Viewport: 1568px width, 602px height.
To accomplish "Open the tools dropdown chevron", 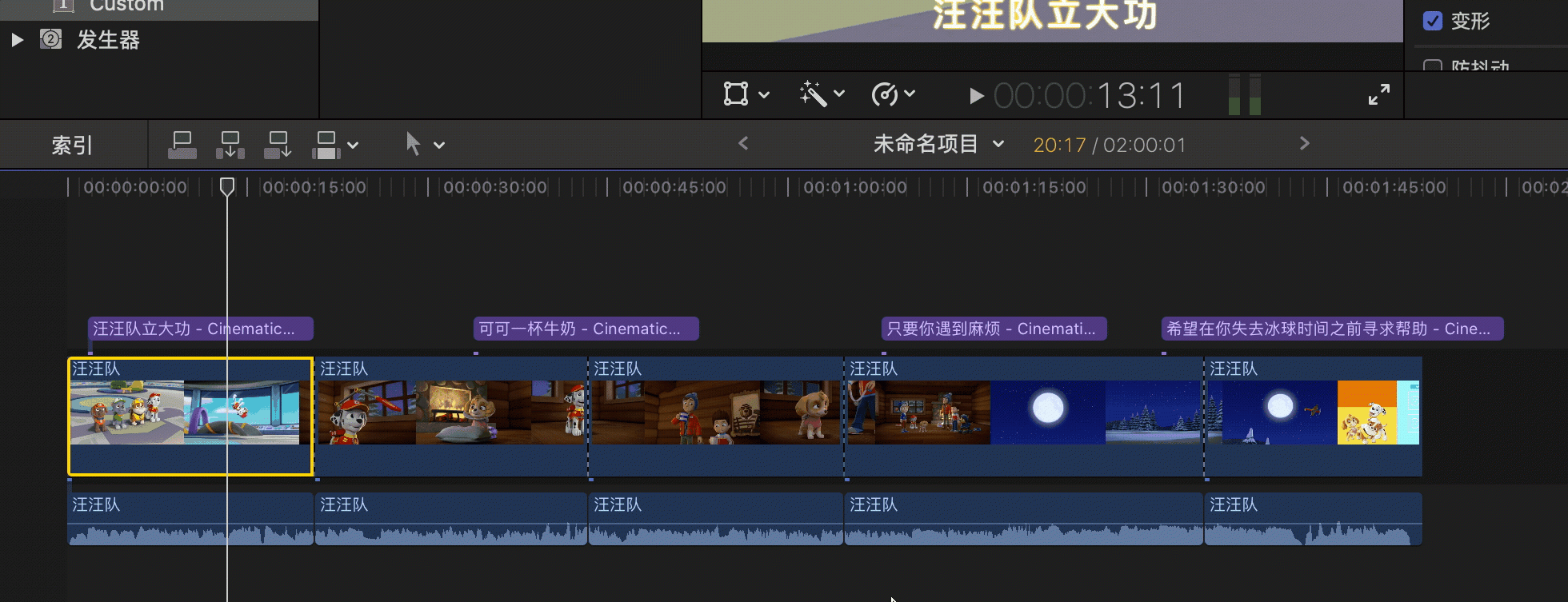I will (439, 146).
